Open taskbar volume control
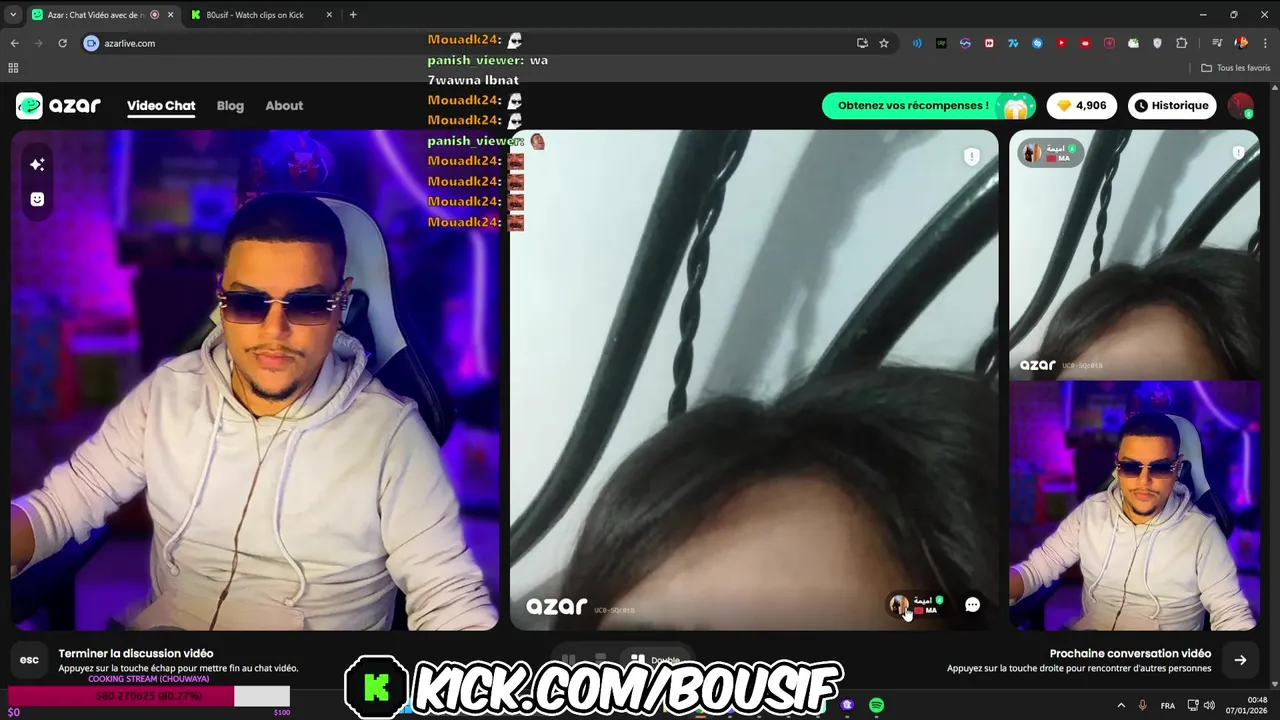The image size is (1280, 720). coord(1210,705)
